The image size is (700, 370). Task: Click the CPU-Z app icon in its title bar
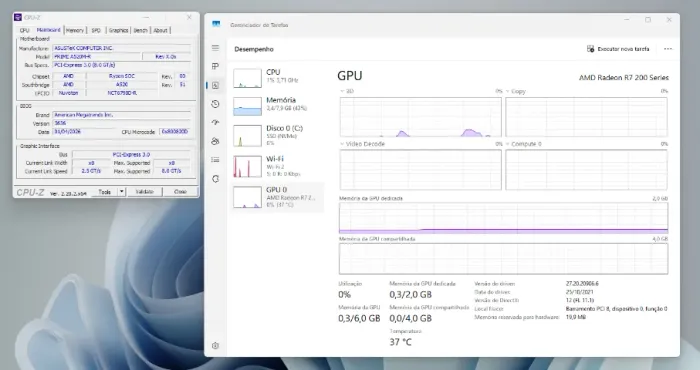(x=18, y=17)
